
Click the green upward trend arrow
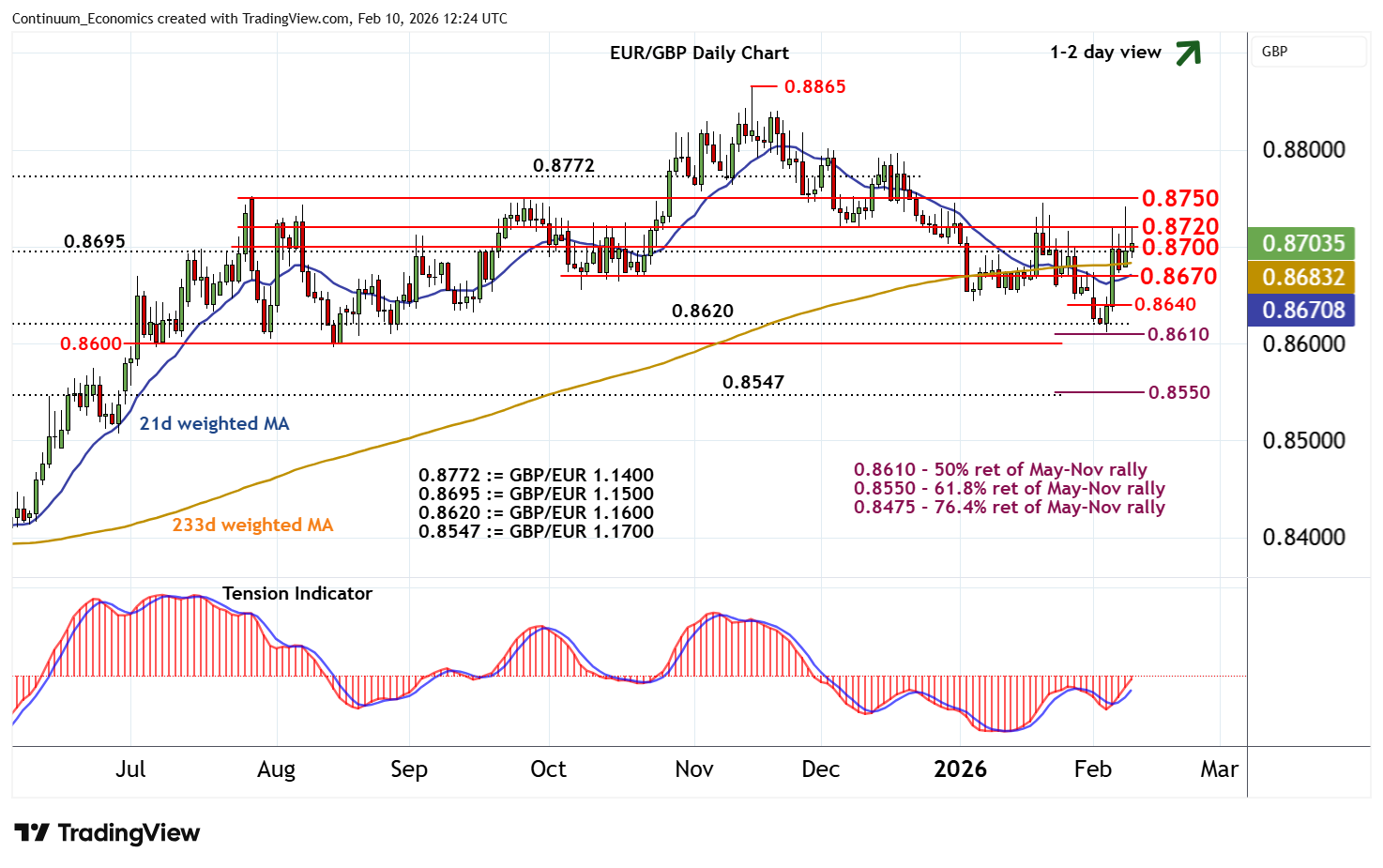pyautogui.click(x=1188, y=53)
